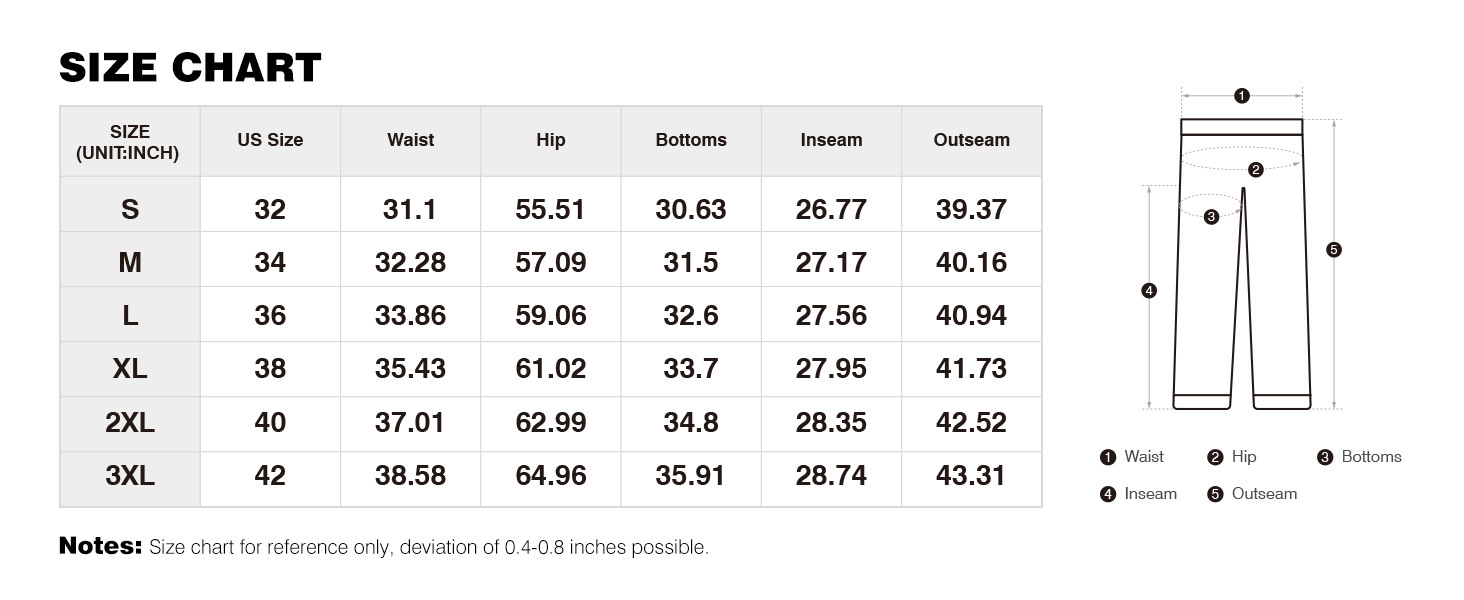Click the XL row label

pyautogui.click(x=130, y=369)
